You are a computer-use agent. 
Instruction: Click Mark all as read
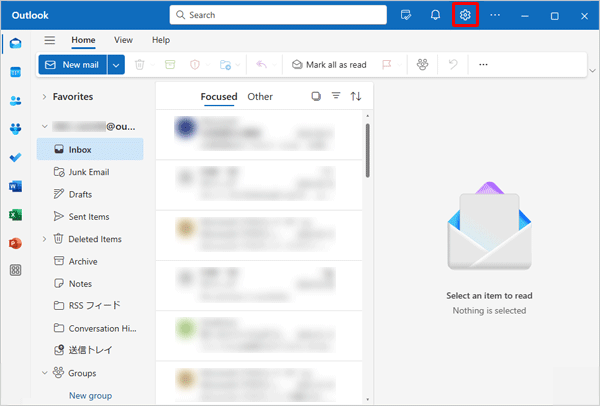point(329,65)
